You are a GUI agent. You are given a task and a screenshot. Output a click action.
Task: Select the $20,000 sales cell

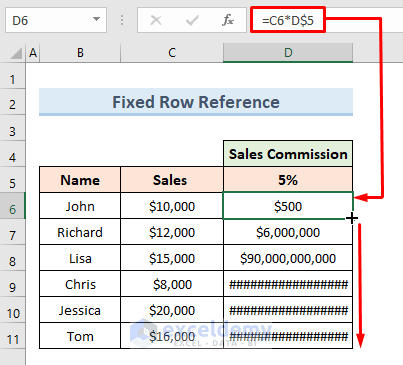pyautogui.click(x=172, y=310)
